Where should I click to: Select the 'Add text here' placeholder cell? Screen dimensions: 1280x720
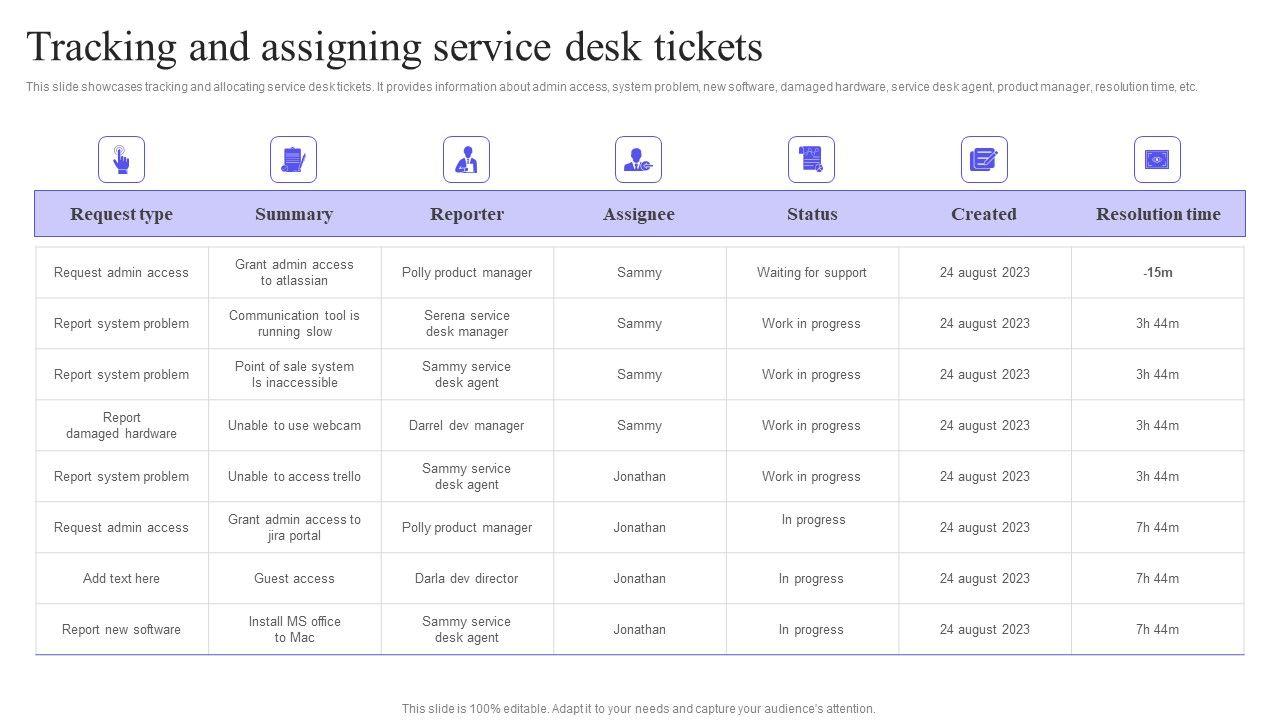[121, 579]
